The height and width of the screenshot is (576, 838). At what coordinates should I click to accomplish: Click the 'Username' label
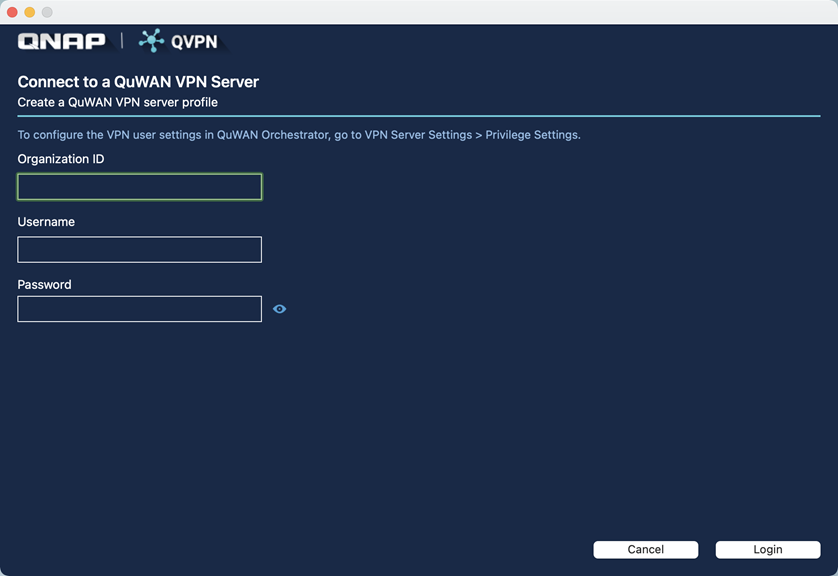point(46,222)
